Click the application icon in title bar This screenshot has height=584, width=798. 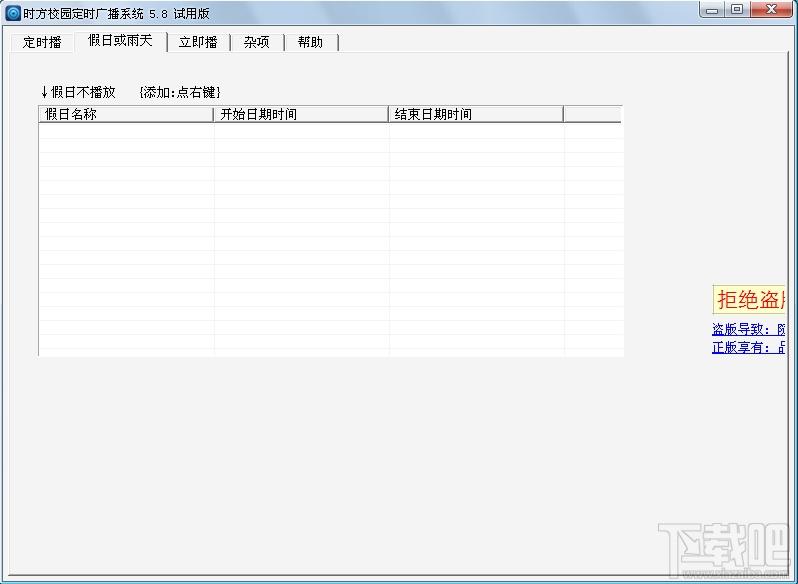point(13,13)
